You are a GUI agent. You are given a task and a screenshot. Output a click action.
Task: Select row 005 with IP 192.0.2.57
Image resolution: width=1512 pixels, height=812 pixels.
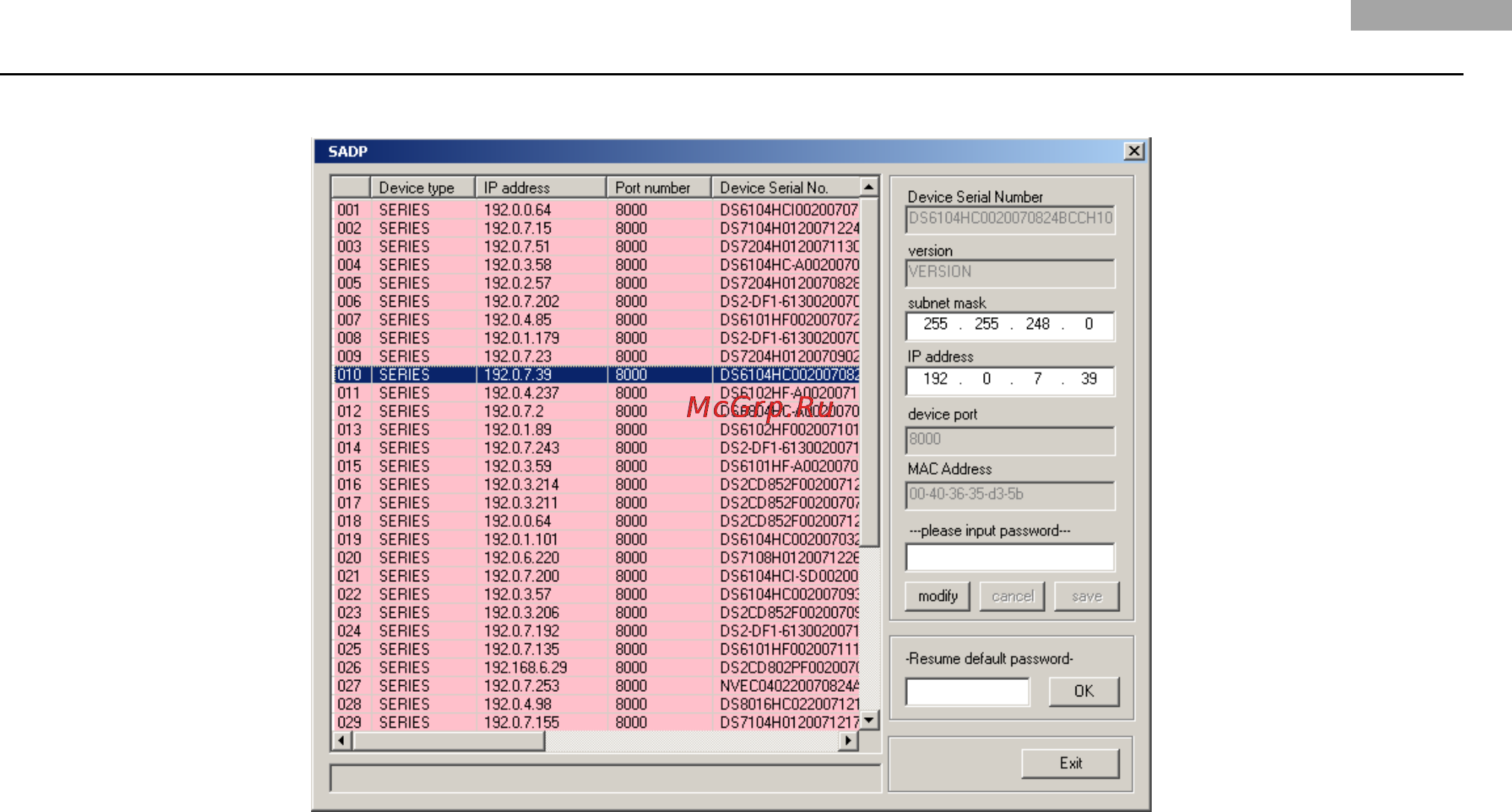(596, 283)
